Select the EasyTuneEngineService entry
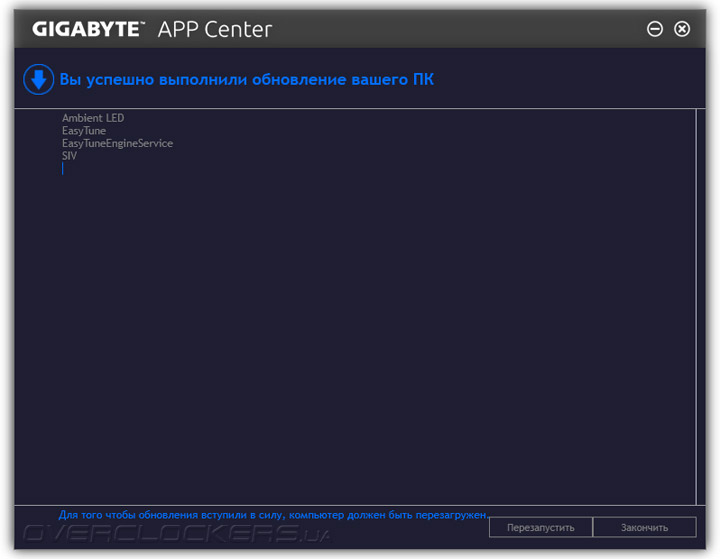The width and height of the screenshot is (720, 559). coord(118,143)
